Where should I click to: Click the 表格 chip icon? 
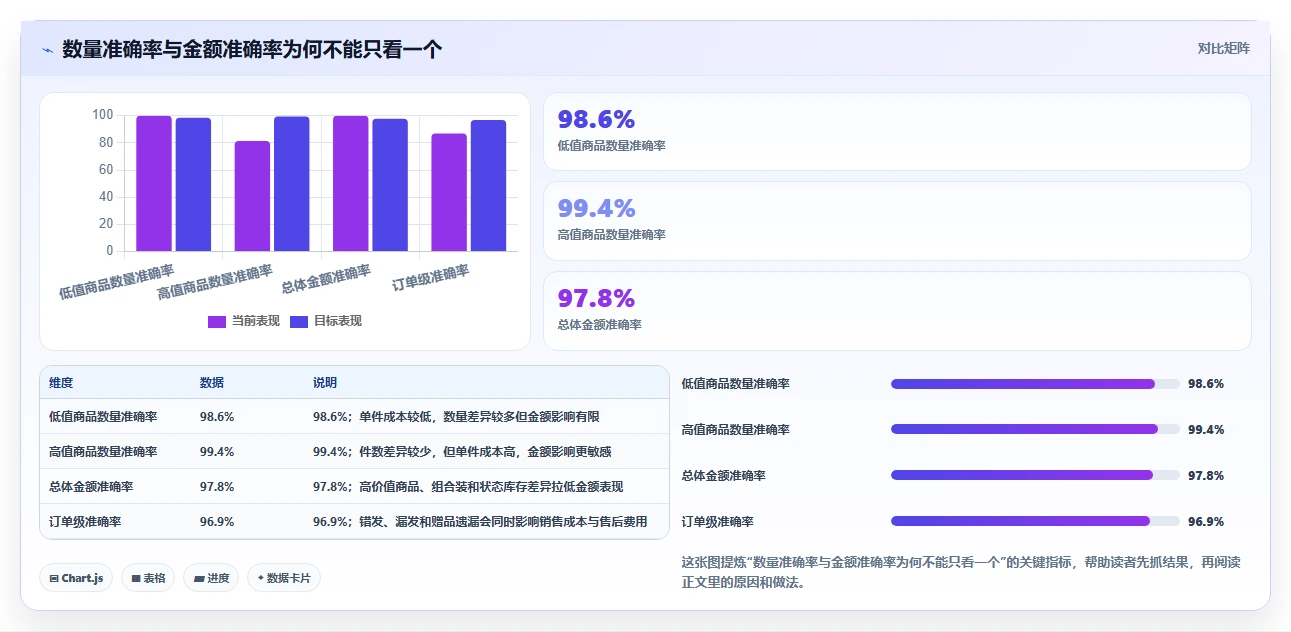coord(136,578)
